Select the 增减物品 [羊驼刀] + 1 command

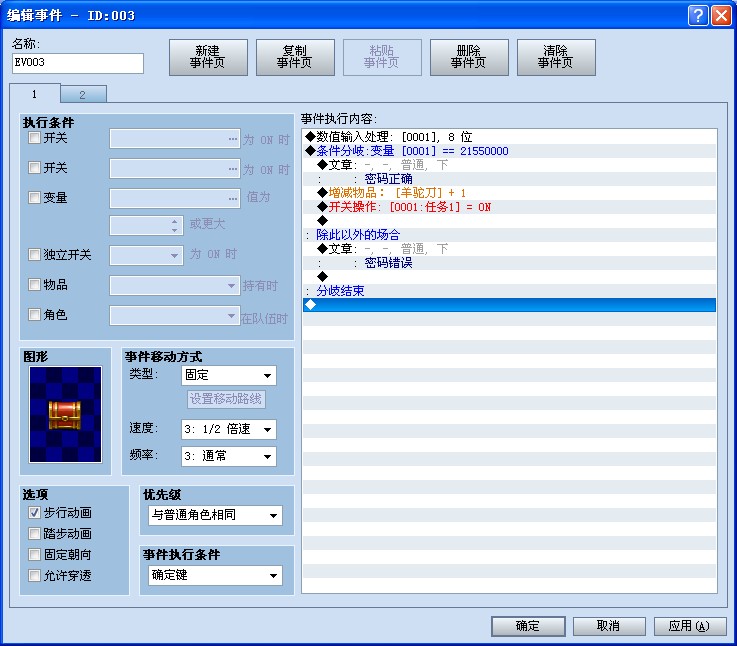pos(510,193)
